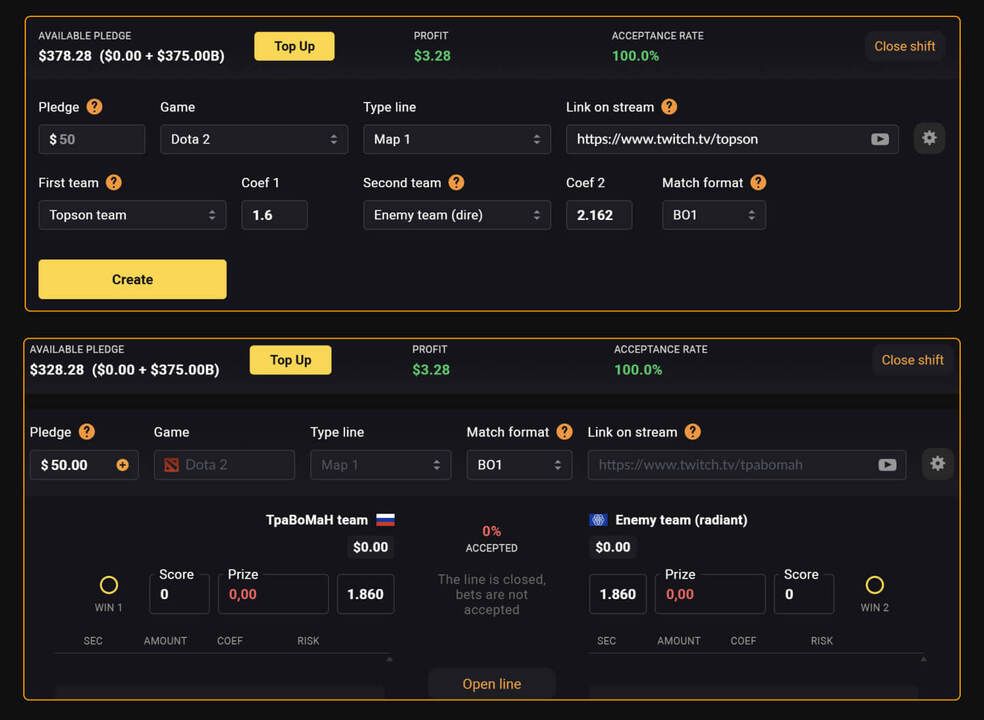
Task: Open the top panel's BO1 Match format dropdown
Action: click(x=713, y=215)
